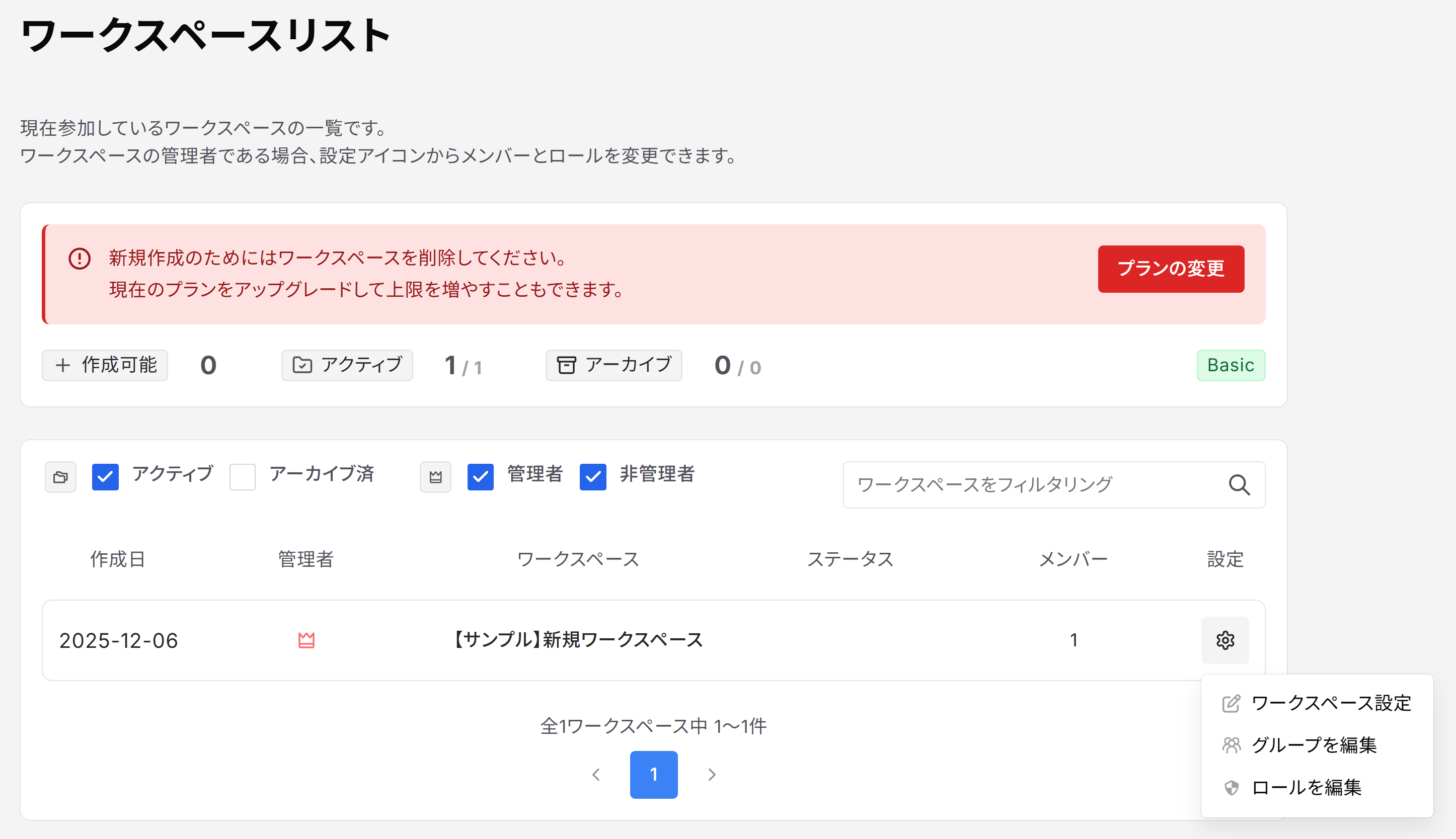
Task: Click the search magnifier icon
Action: (x=1238, y=484)
